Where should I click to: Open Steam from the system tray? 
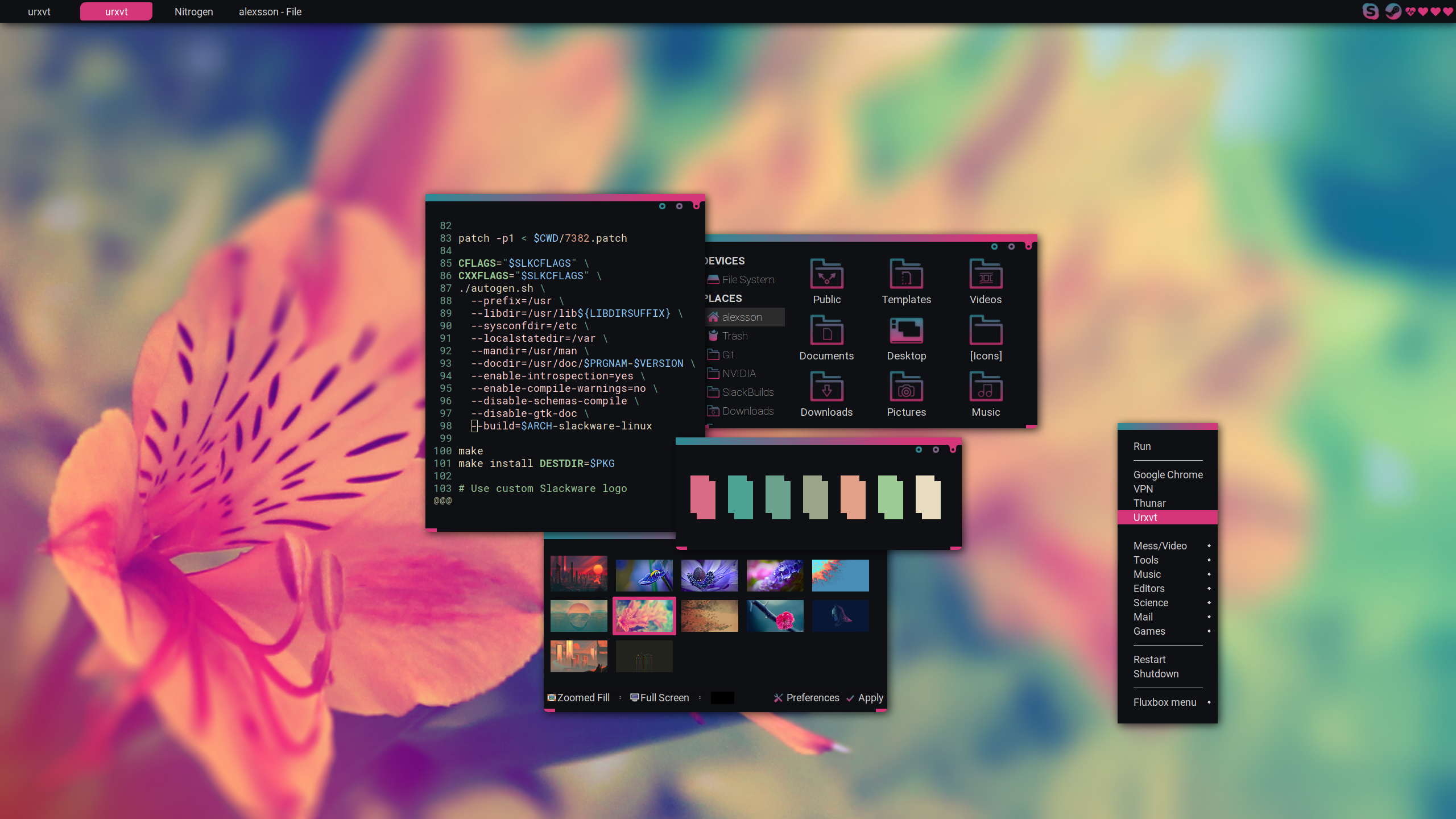pyautogui.click(x=1393, y=11)
